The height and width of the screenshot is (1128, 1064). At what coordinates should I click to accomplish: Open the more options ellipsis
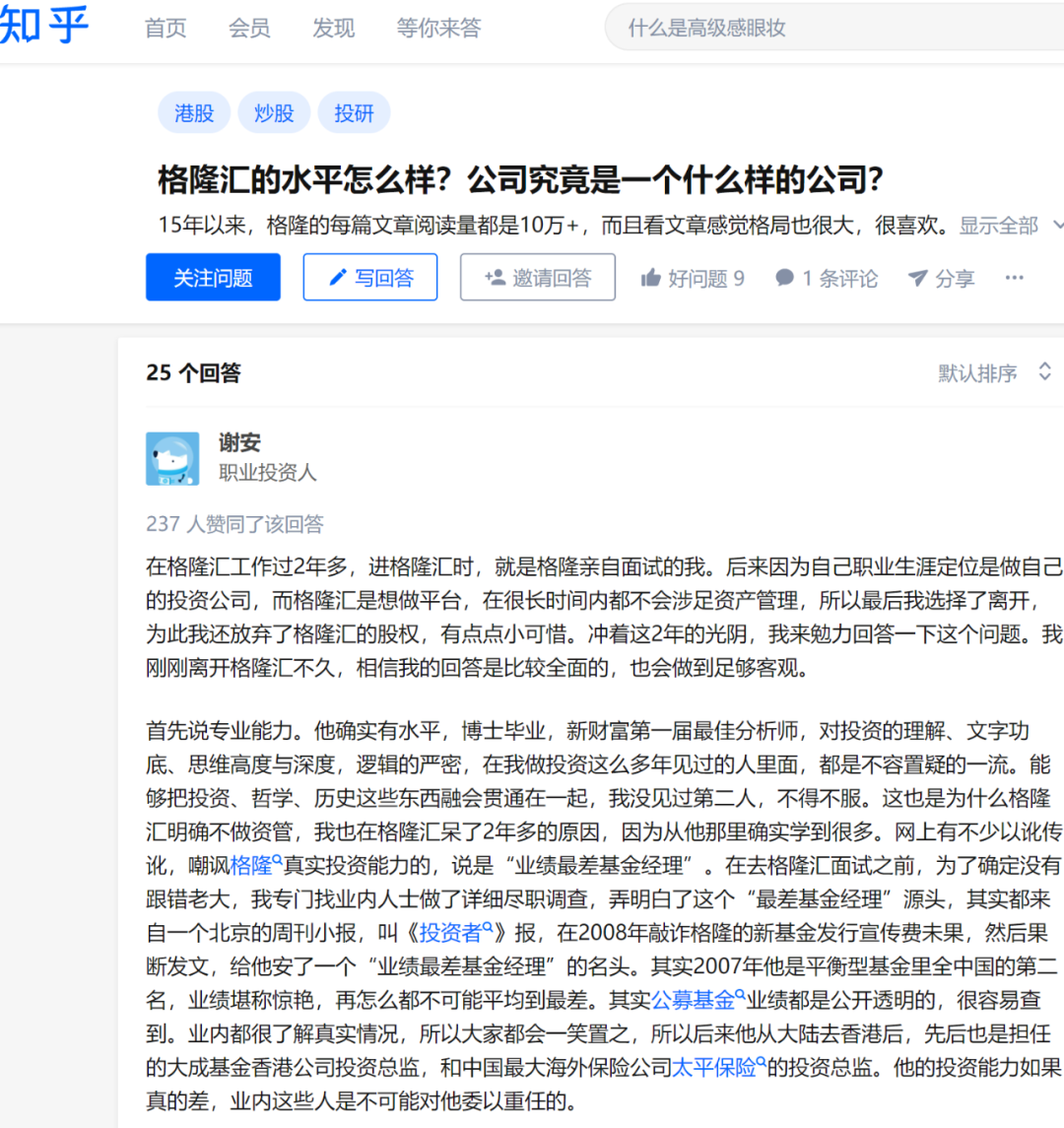coord(1015,278)
